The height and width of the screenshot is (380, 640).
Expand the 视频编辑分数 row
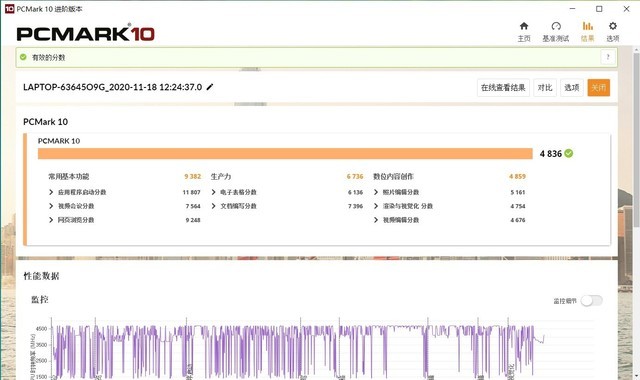tap(376, 220)
